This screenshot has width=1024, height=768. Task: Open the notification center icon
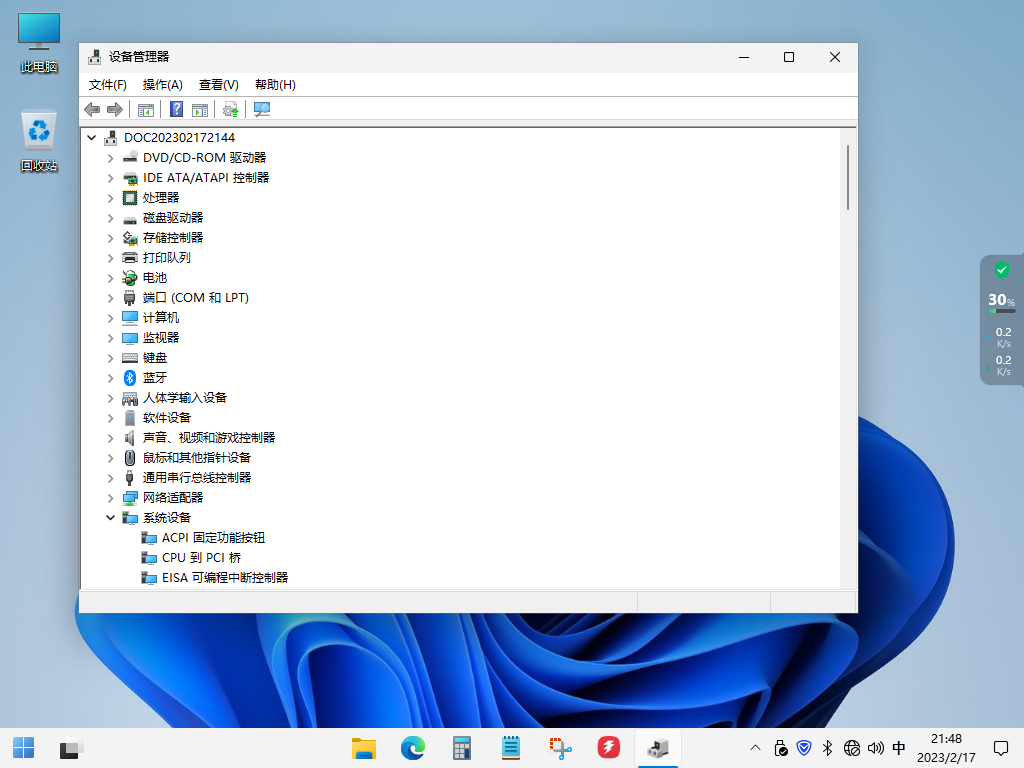tap(1000, 748)
